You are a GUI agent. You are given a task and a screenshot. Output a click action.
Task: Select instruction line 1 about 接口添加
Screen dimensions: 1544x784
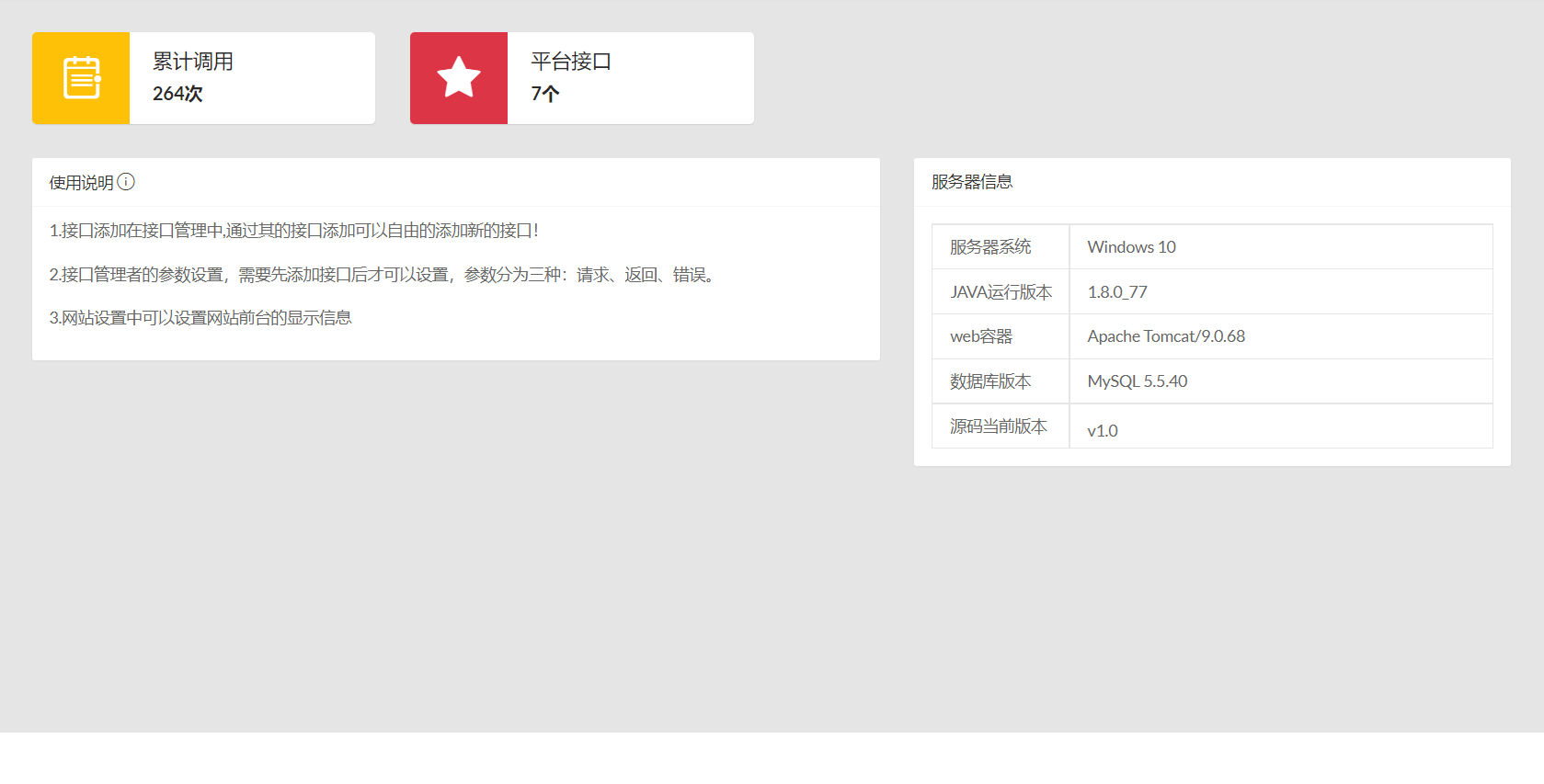click(x=294, y=231)
